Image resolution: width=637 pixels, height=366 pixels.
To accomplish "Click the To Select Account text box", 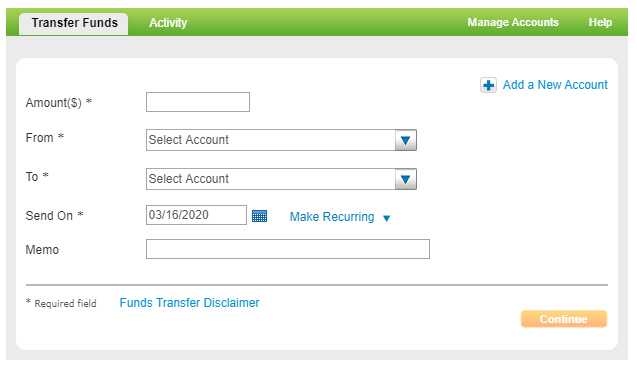I will click(271, 179).
